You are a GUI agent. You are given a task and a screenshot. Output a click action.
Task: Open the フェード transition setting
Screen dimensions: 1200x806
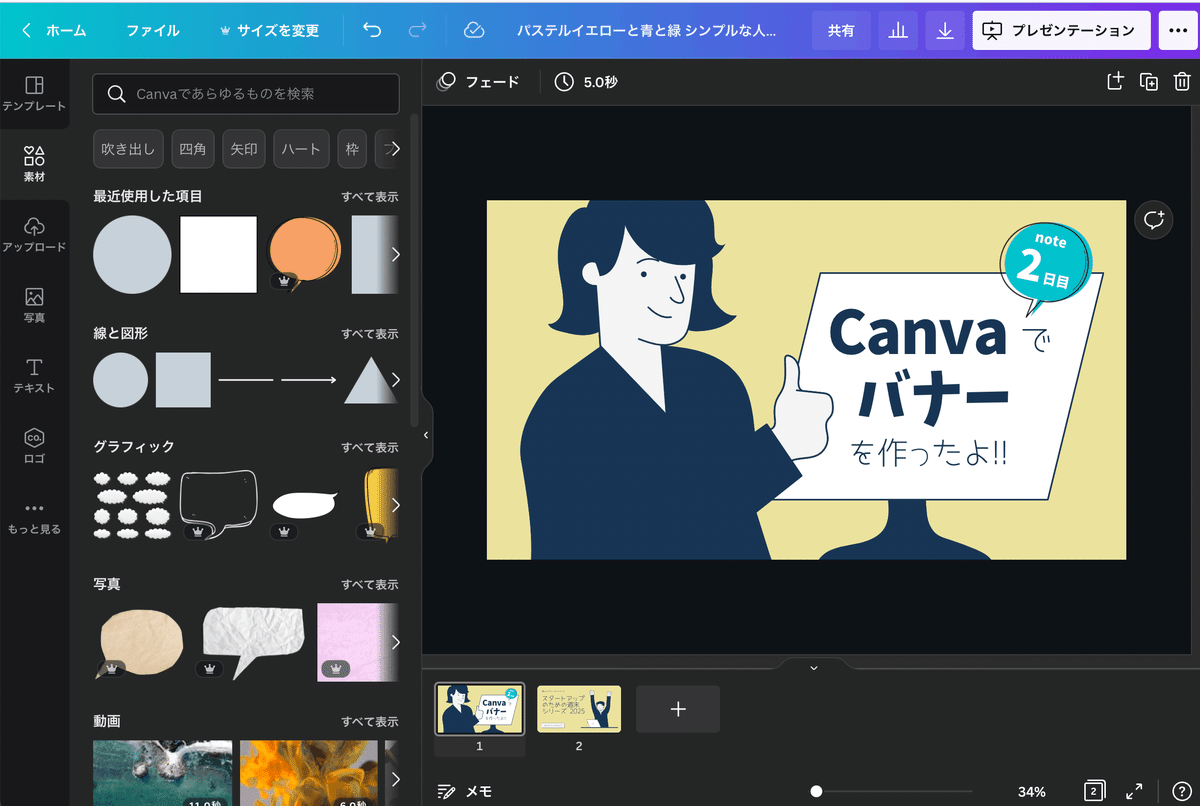click(x=479, y=82)
